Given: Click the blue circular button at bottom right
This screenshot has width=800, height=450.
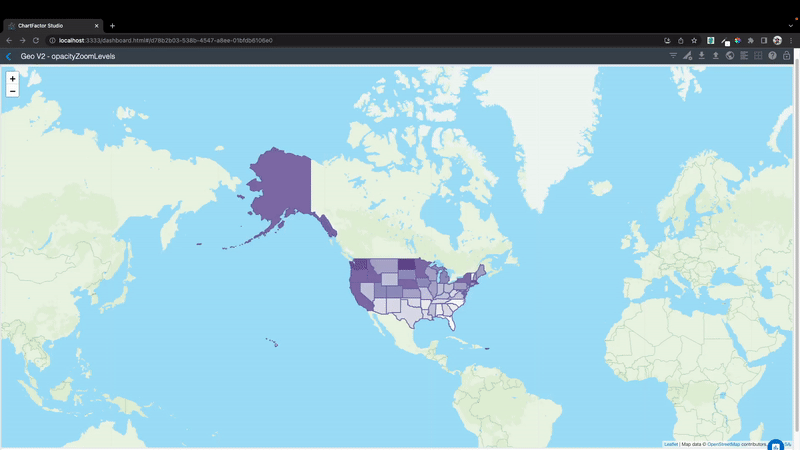Looking at the screenshot, I should (x=776, y=445).
